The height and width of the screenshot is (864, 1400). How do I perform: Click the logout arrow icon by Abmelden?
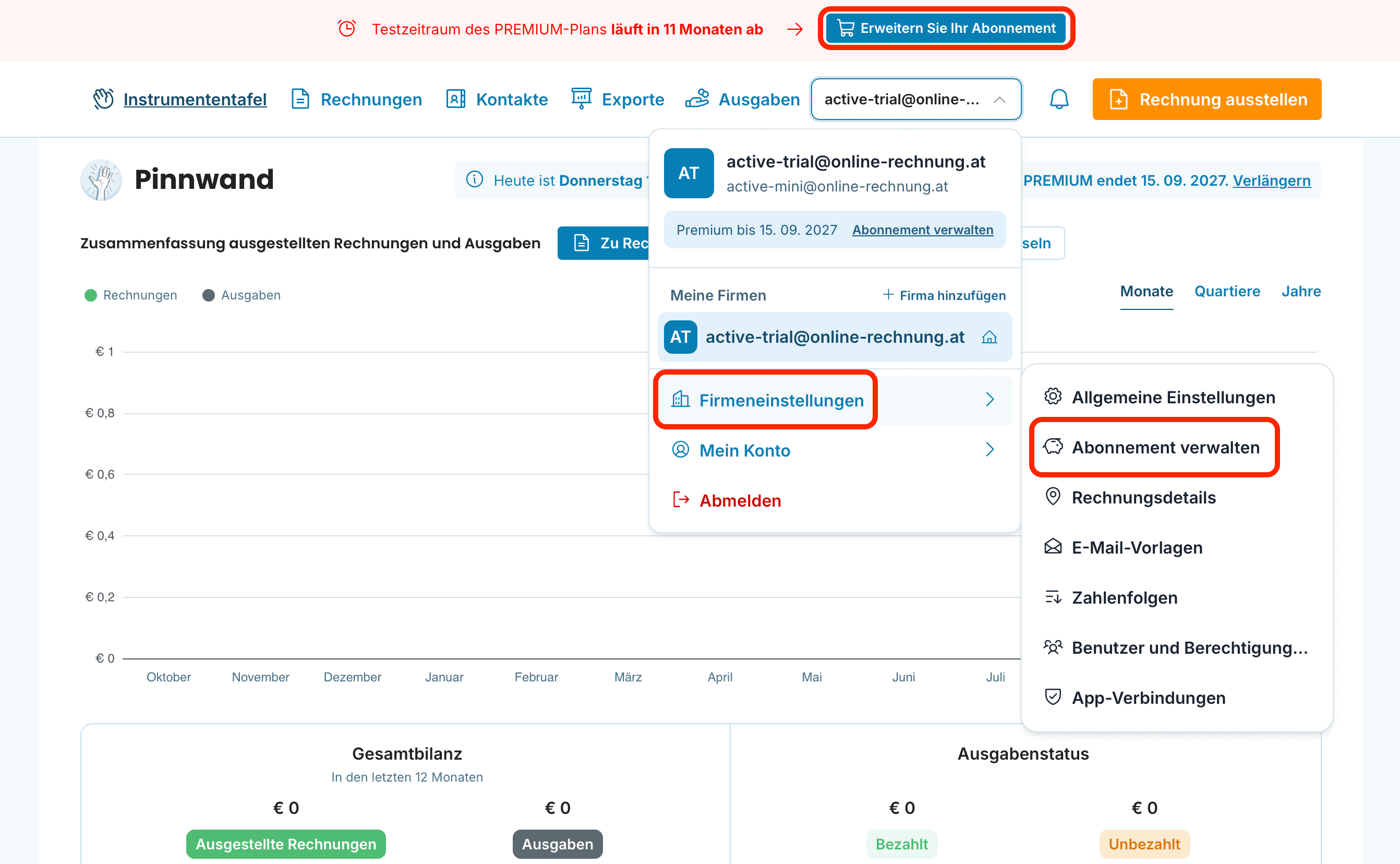(x=680, y=500)
